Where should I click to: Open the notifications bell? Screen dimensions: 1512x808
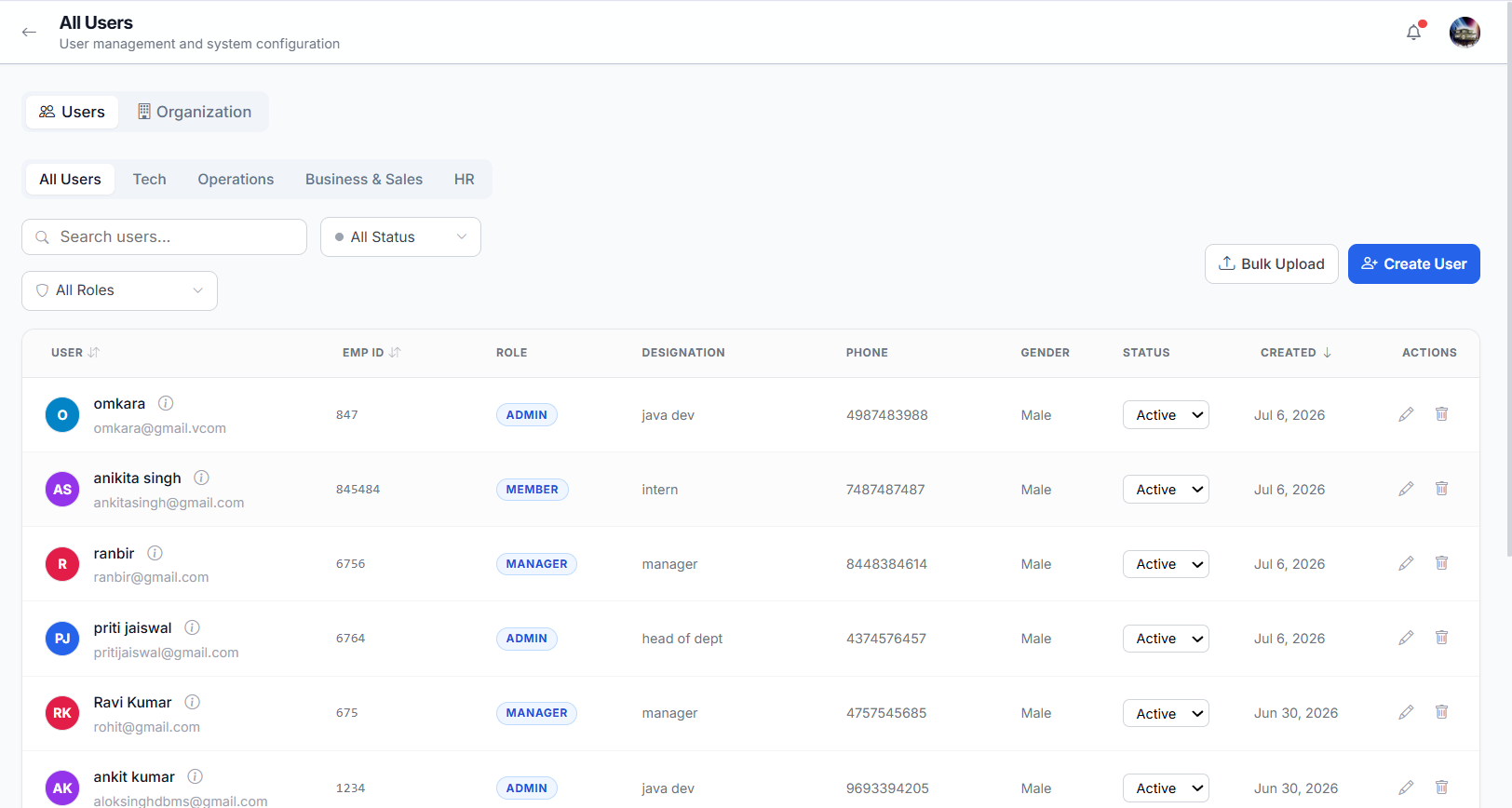click(x=1414, y=32)
